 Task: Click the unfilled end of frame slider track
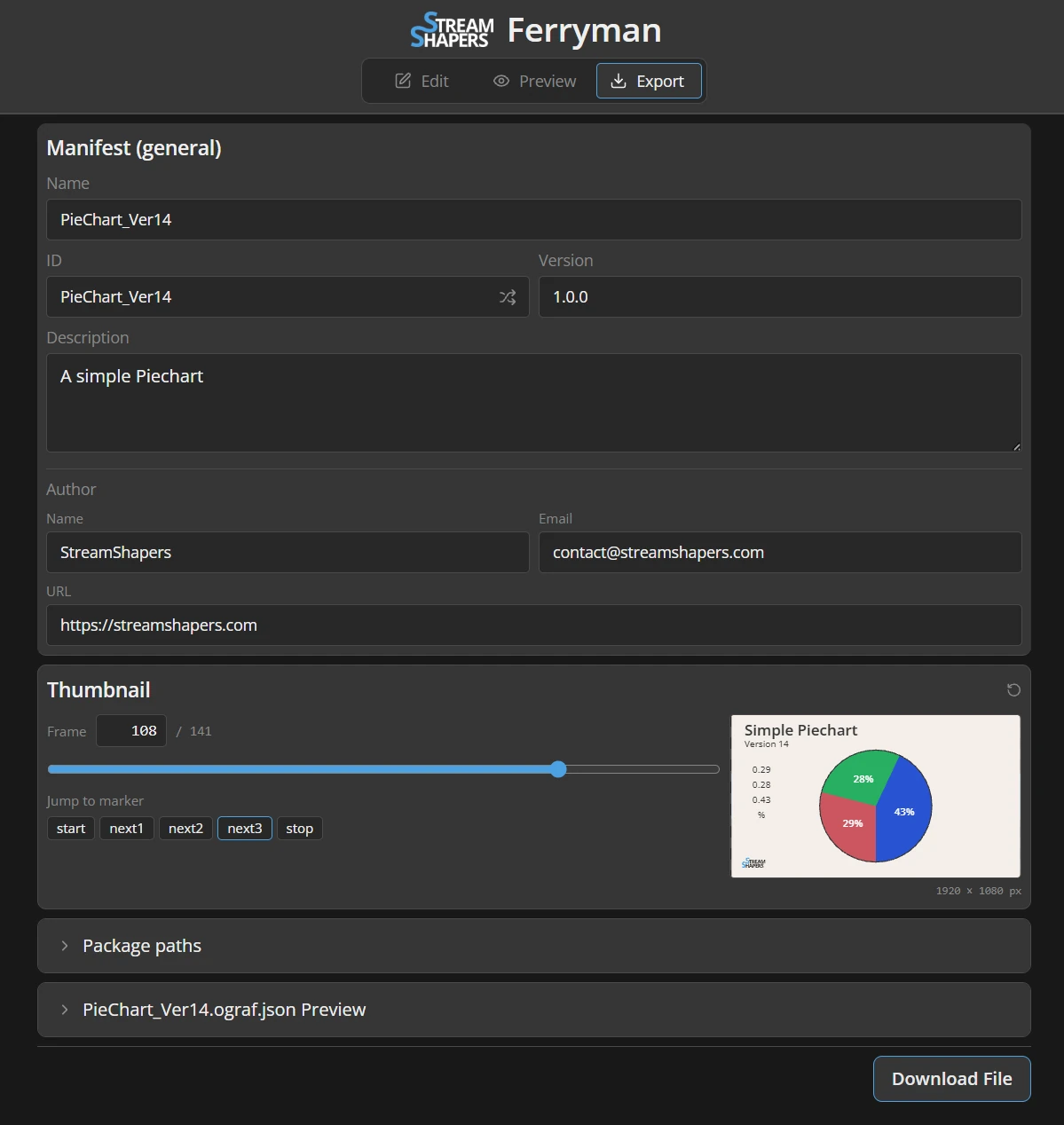pos(642,769)
